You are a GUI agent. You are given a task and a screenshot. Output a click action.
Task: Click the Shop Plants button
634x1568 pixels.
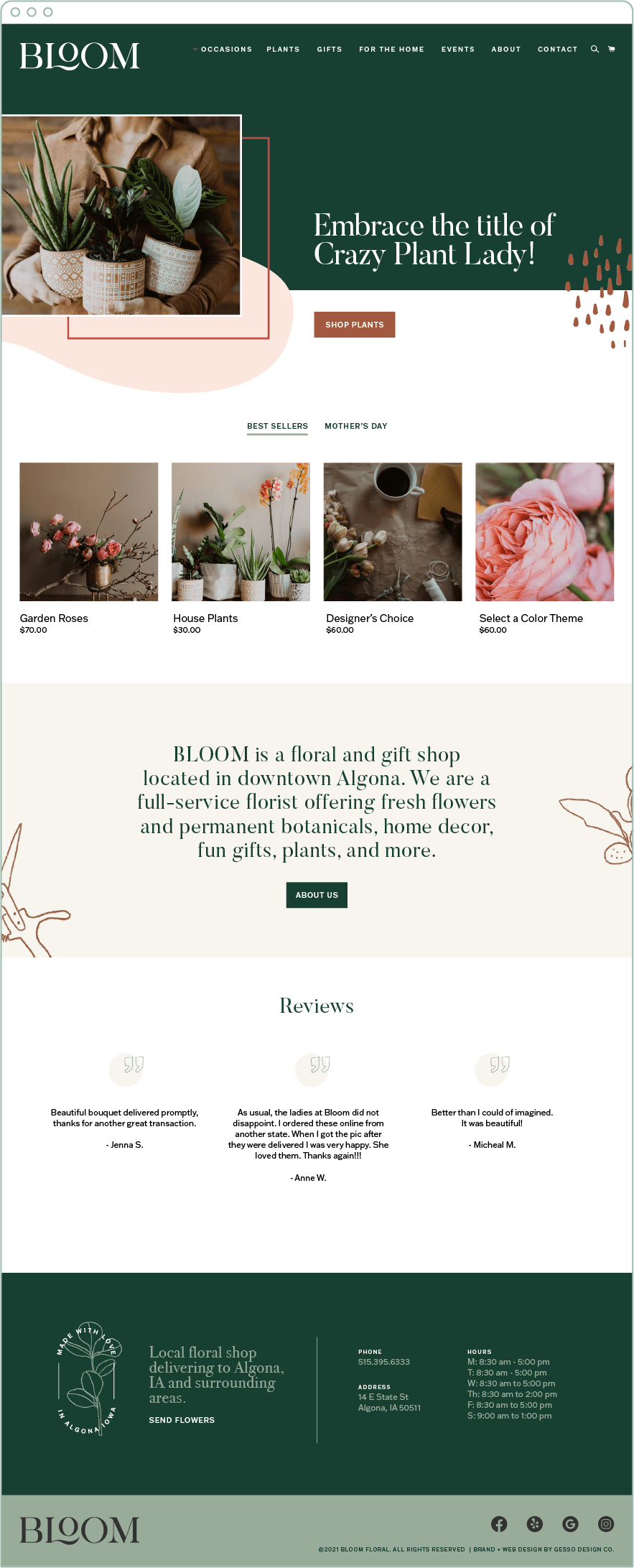[x=355, y=325]
